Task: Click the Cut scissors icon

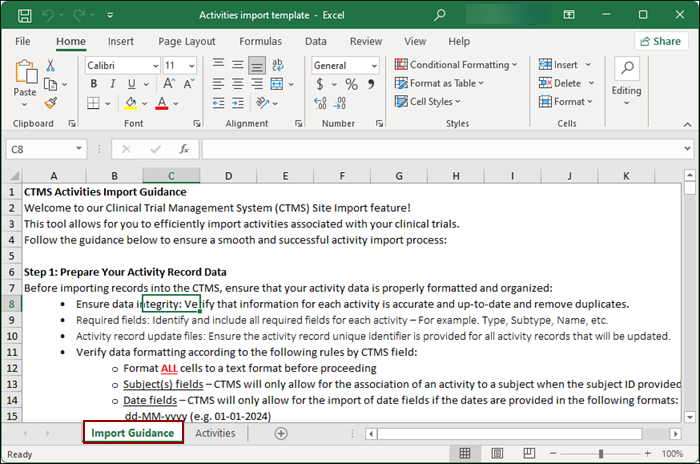Action: click(x=51, y=65)
